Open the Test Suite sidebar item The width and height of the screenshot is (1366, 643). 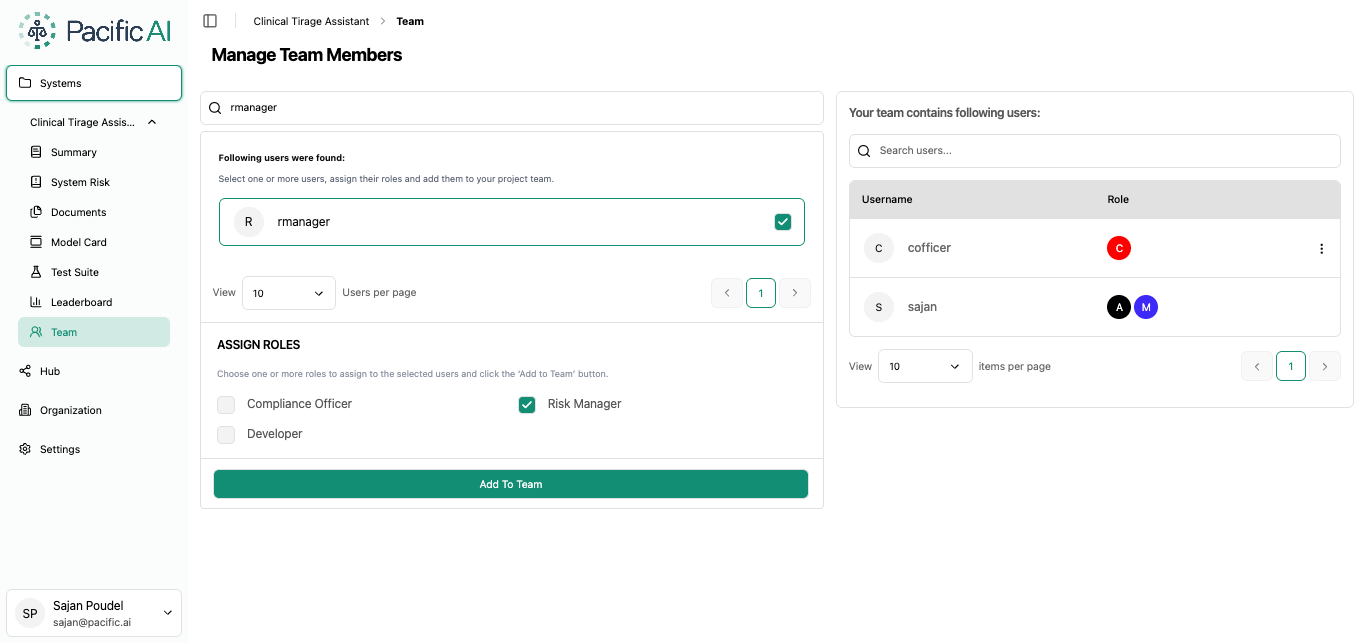[x=75, y=272]
